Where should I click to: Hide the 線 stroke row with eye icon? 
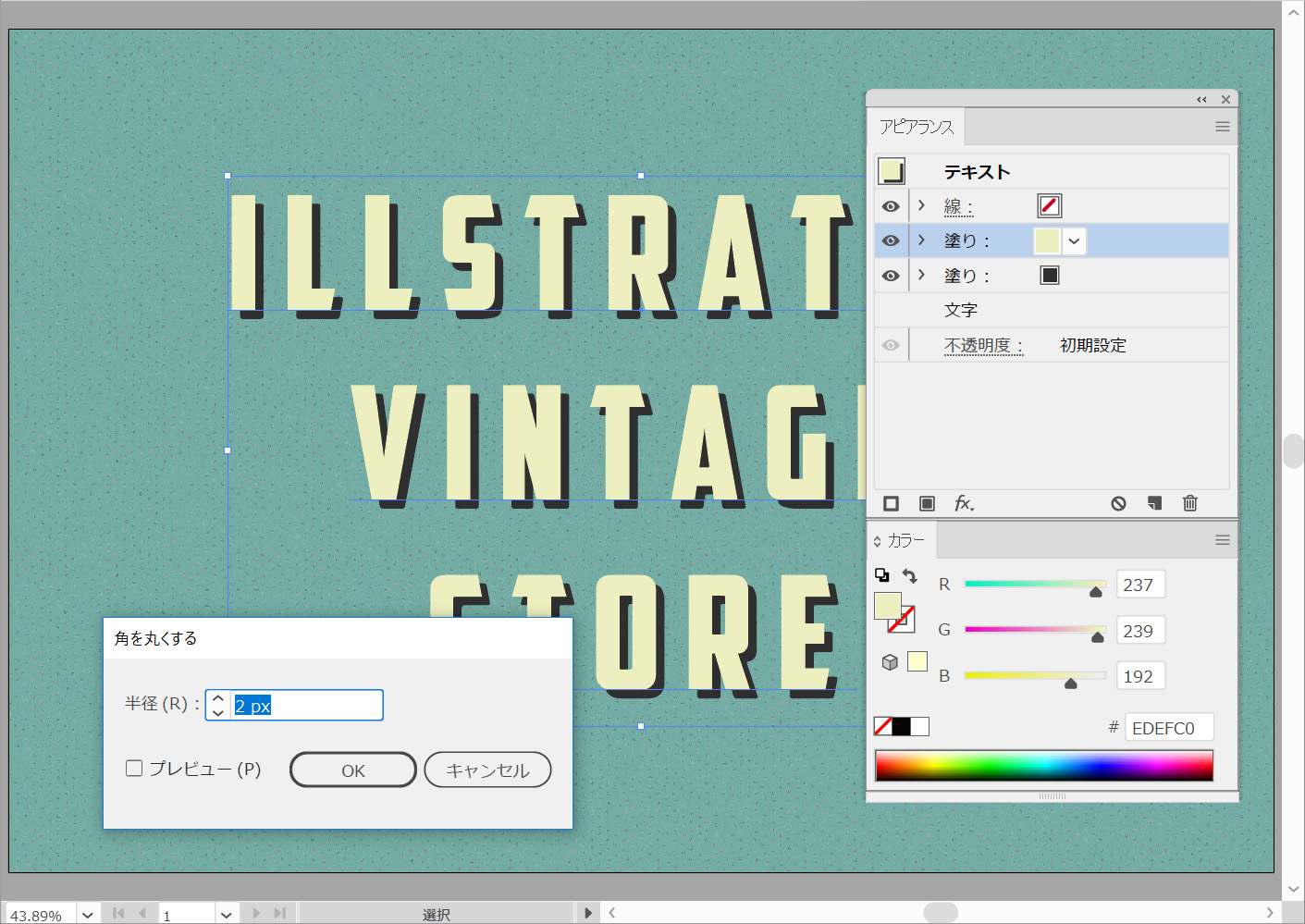[891, 206]
